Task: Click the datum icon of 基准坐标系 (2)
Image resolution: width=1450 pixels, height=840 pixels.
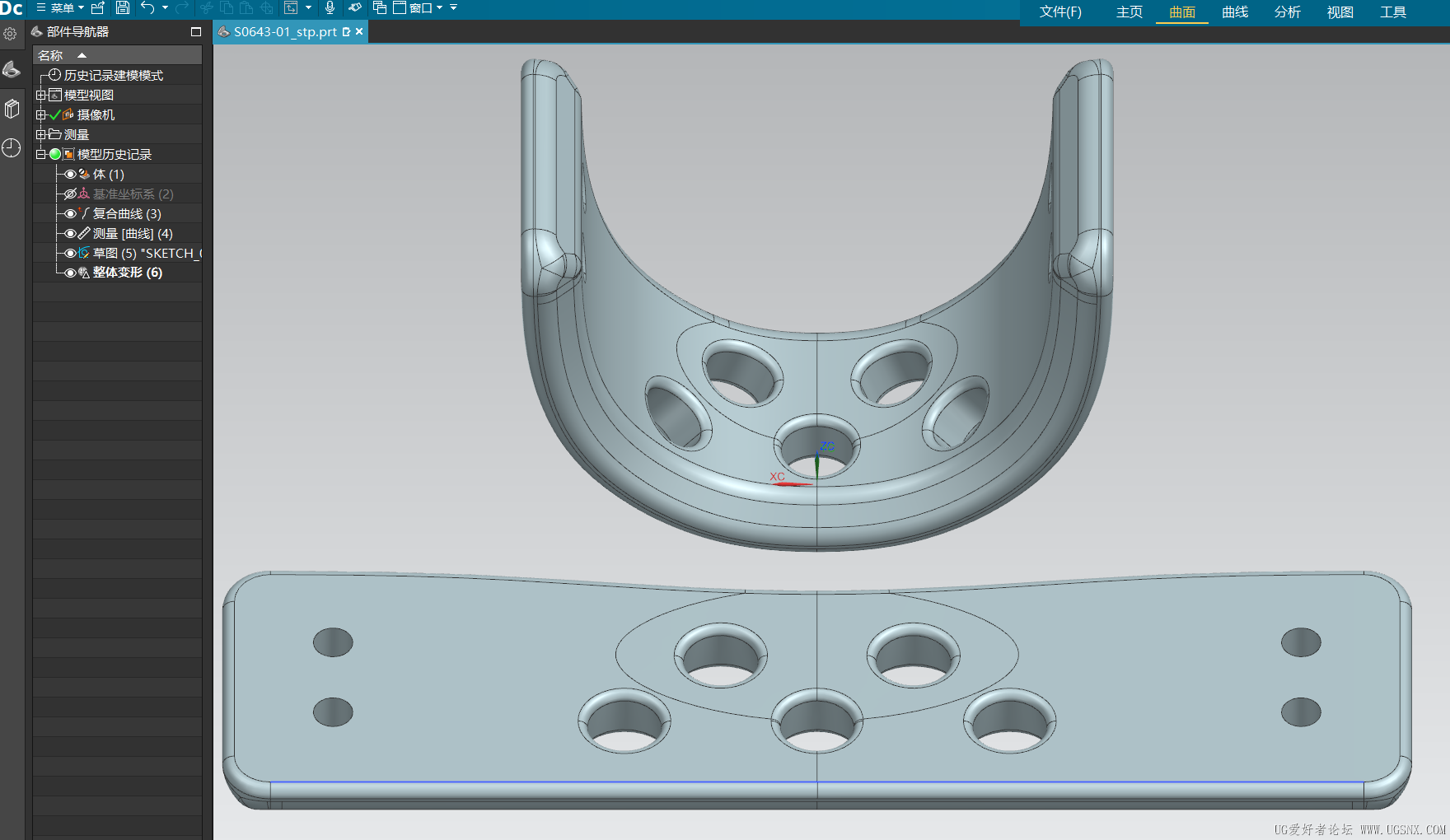Action: click(x=84, y=194)
